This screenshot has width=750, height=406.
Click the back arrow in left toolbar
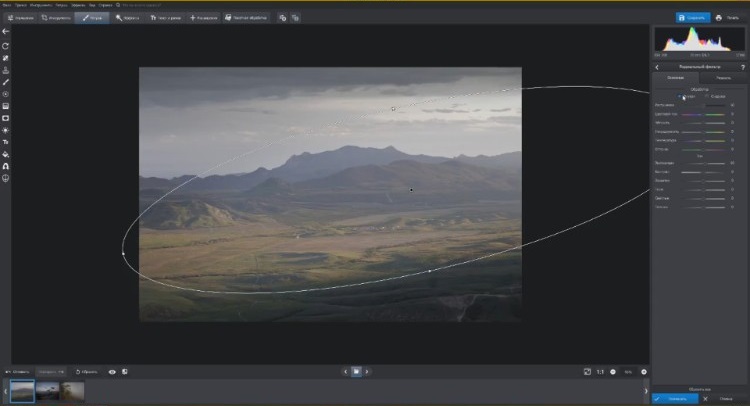click(x=6, y=32)
